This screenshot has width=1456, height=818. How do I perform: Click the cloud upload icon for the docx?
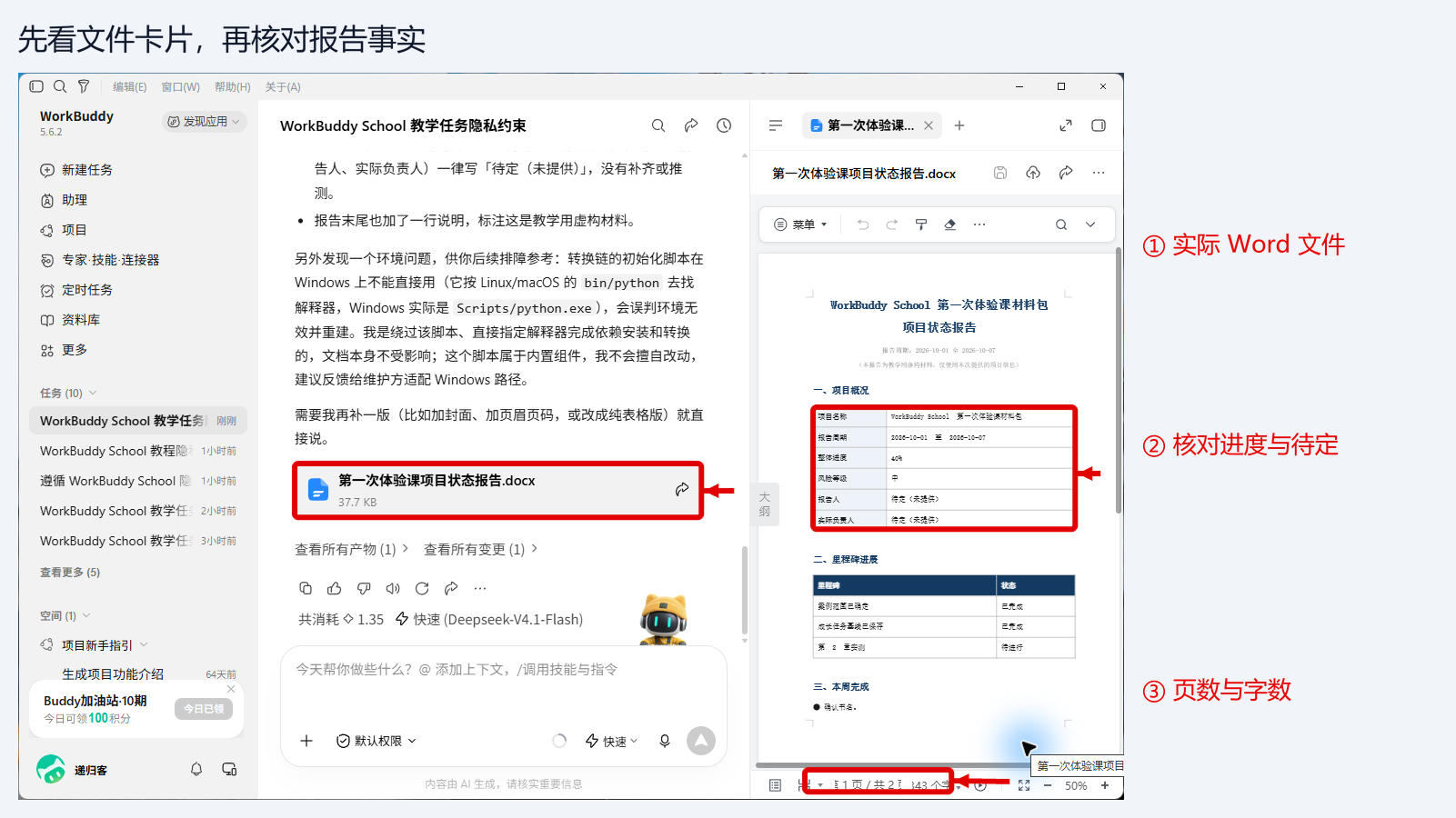[1033, 173]
